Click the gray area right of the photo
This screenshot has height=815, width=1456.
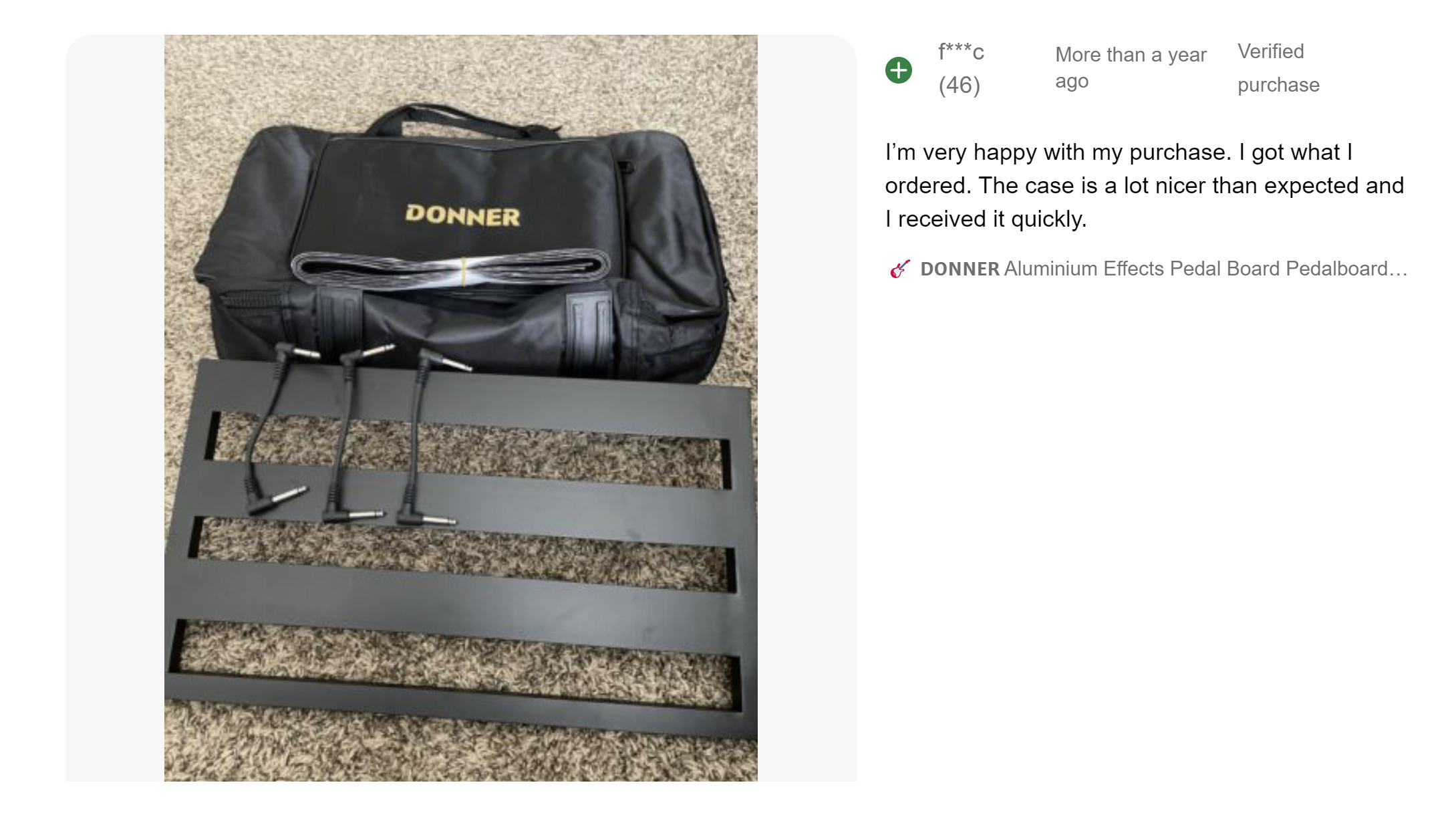pyautogui.click(x=807, y=408)
